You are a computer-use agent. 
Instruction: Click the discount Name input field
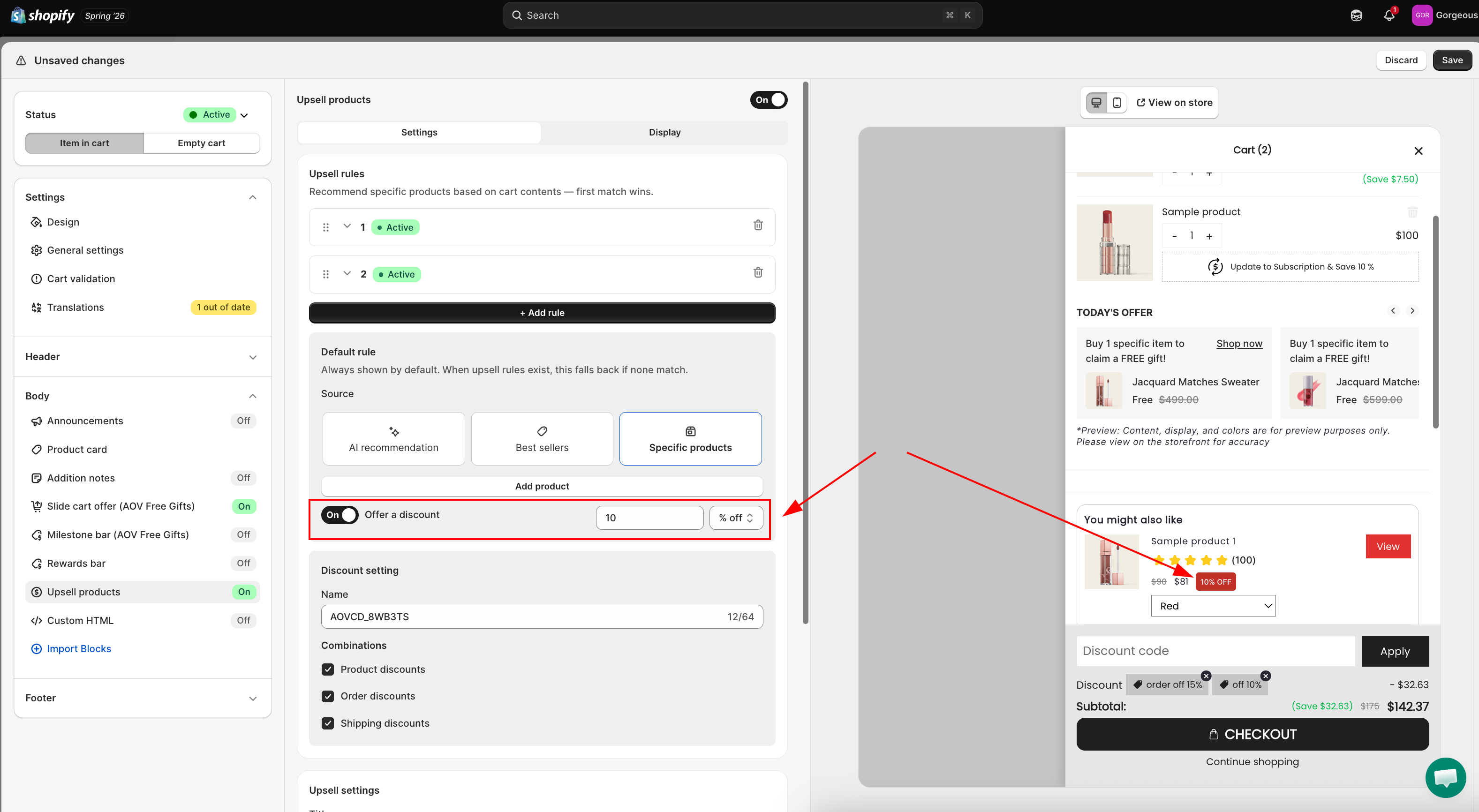coord(542,617)
